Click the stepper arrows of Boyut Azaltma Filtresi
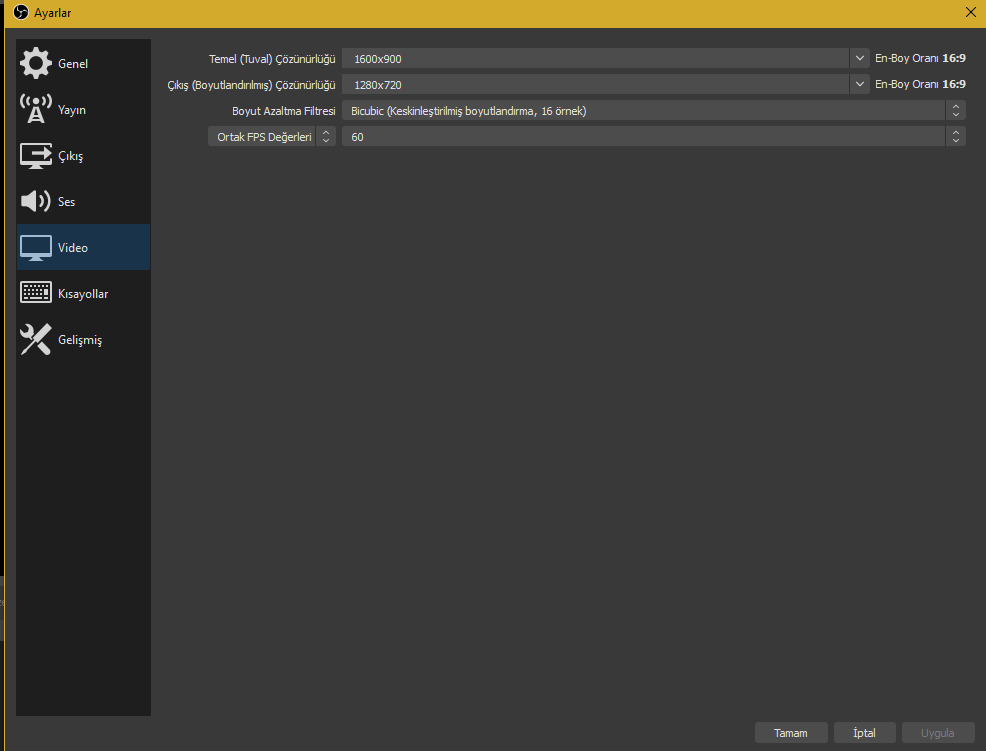986x751 pixels. point(956,111)
